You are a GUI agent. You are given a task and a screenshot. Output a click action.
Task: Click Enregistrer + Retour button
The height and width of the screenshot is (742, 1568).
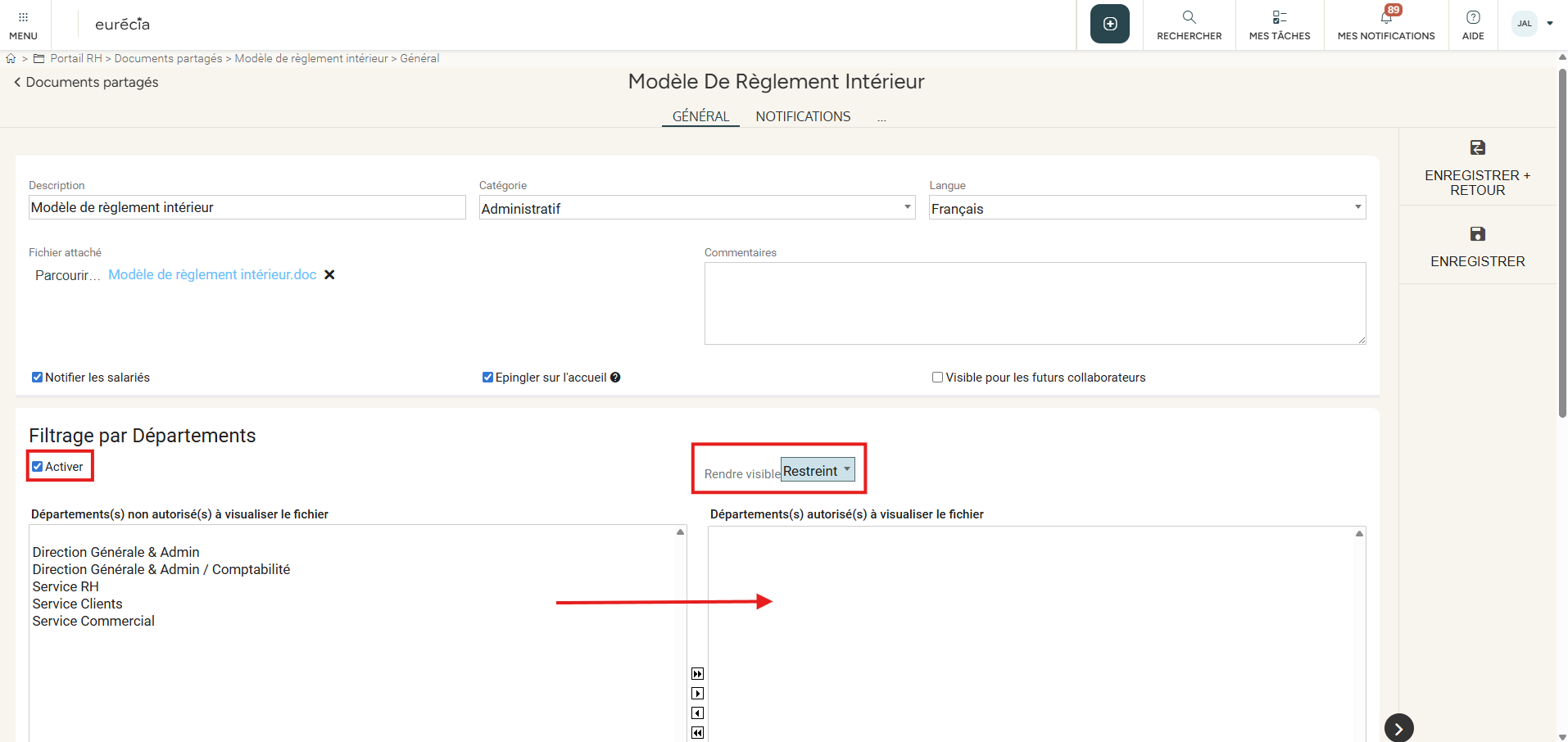click(1476, 168)
